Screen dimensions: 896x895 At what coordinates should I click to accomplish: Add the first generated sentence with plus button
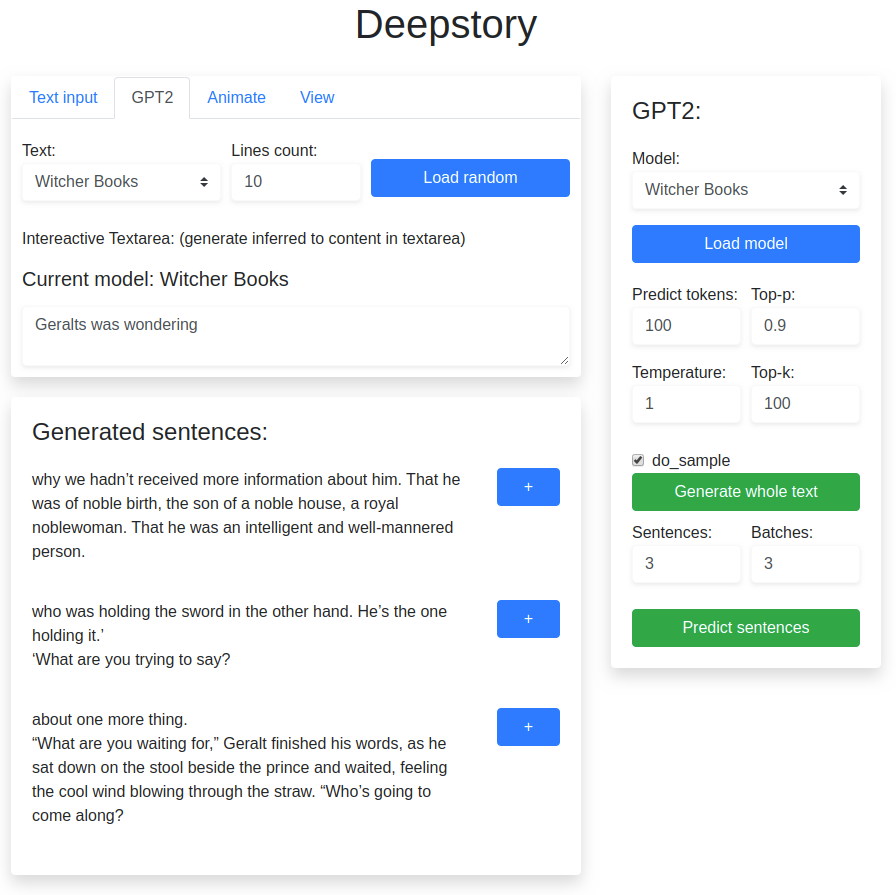tap(528, 487)
